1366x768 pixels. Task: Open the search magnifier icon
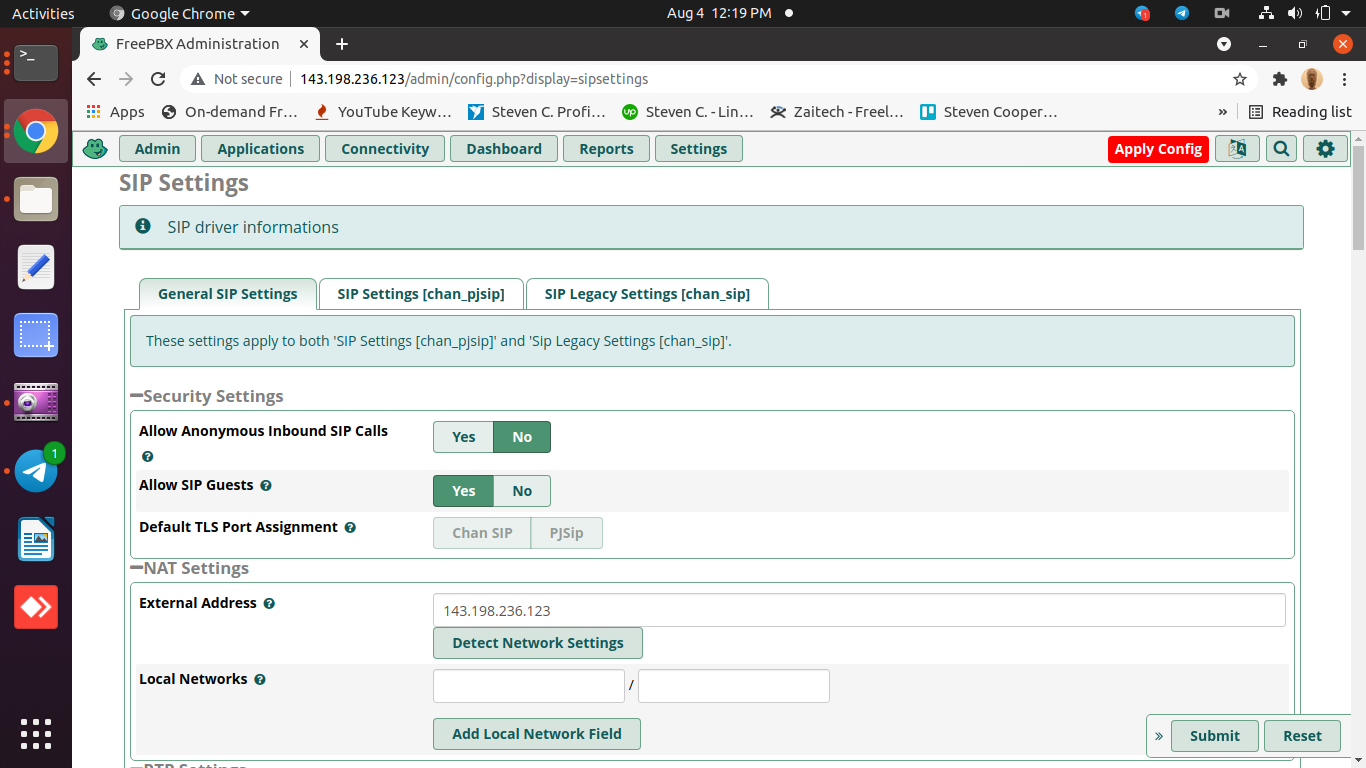(x=1281, y=149)
